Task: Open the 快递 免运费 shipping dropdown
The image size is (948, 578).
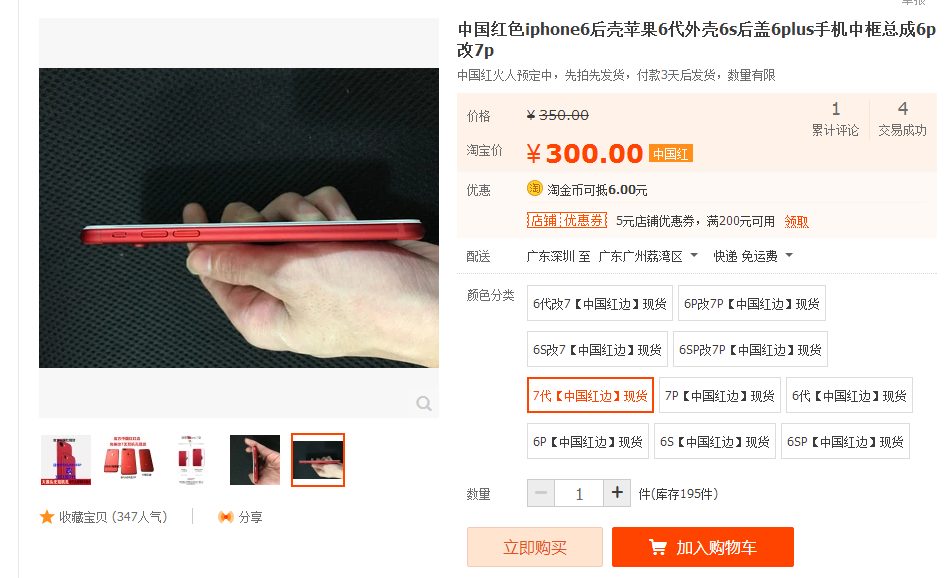Action: [753, 256]
